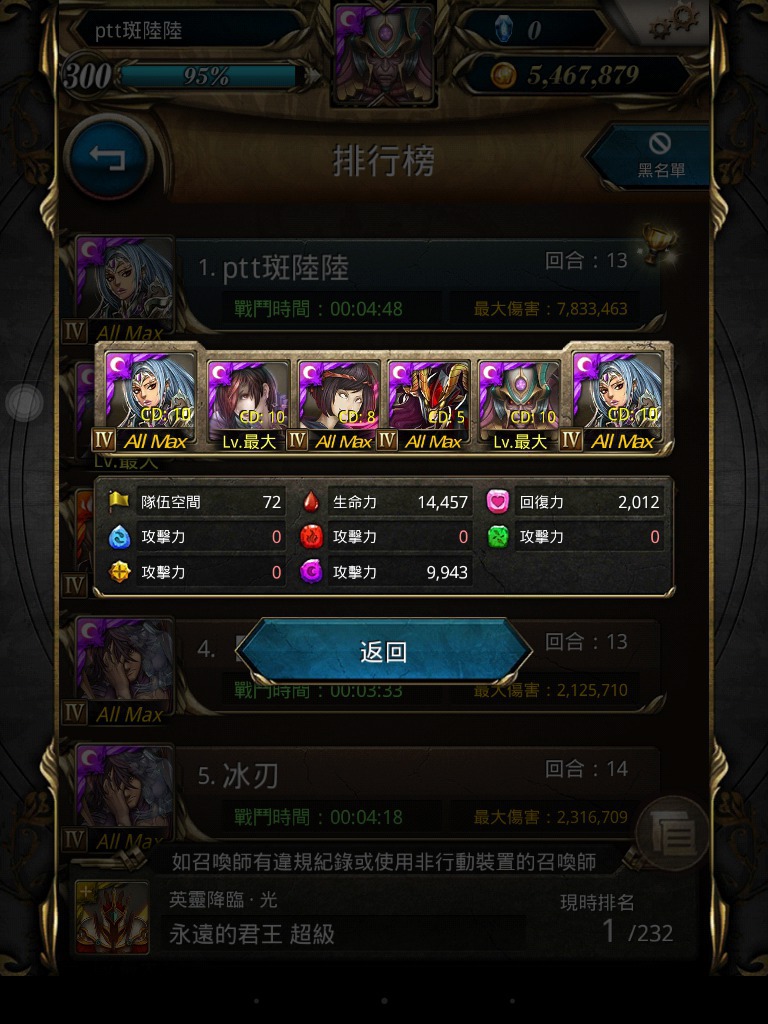Select the CD: 8 team member card

338,405
